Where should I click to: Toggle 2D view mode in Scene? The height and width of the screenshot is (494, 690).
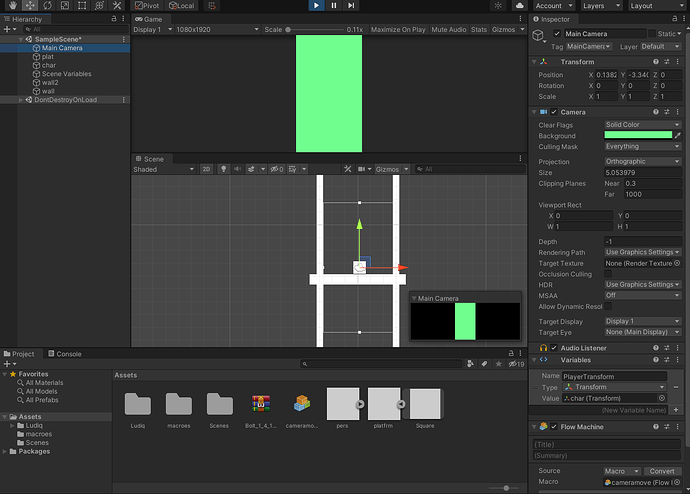click(x=206, y=170)
